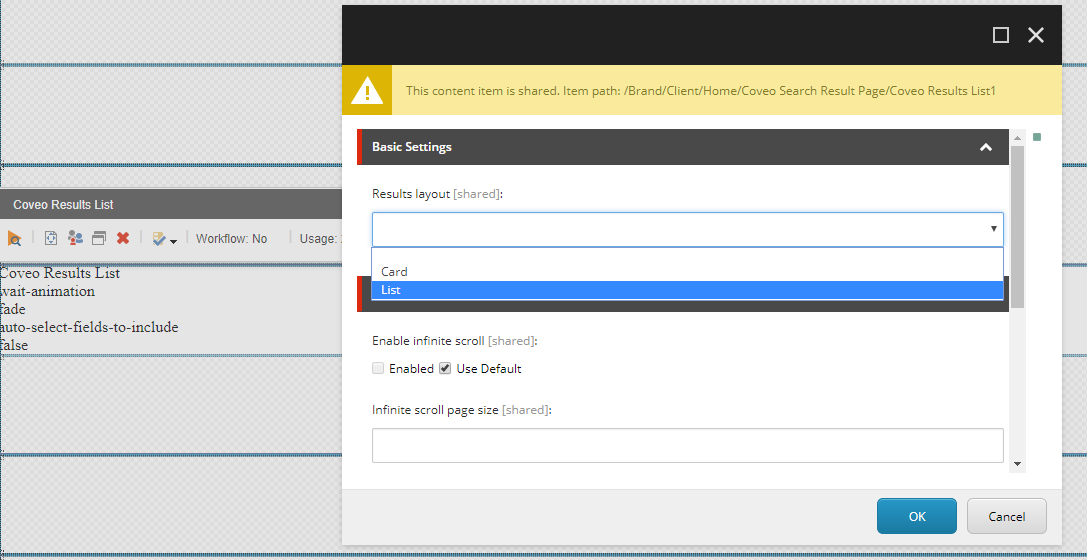The width and height of the screenshot is (1087, 560).
Task: Open the personalize component people icon
Action: click(x=75, y=238)
